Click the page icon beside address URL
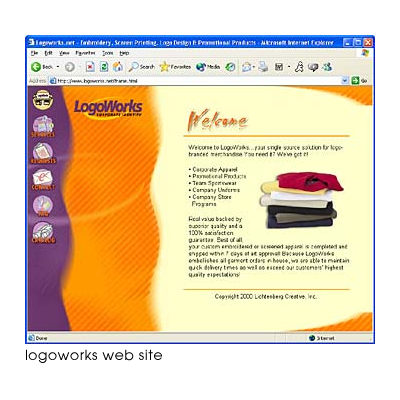The image size is (400, 400). [53, 81]
